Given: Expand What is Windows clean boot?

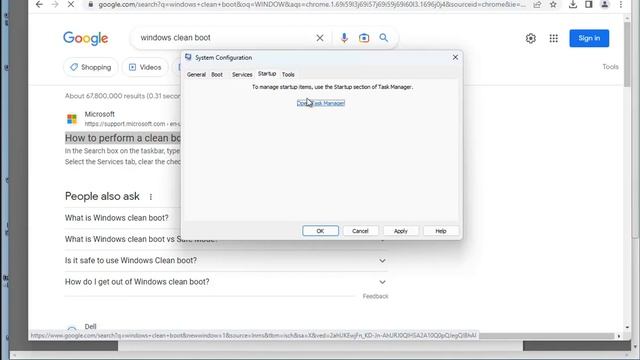Looking at the screenshot, I should click(x=117, y=218).
